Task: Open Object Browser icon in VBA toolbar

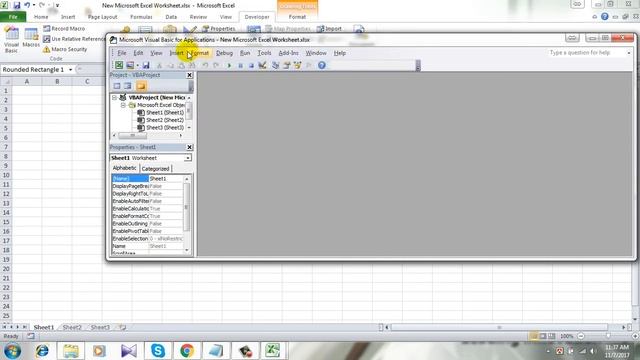Action: tap(298, 65)
